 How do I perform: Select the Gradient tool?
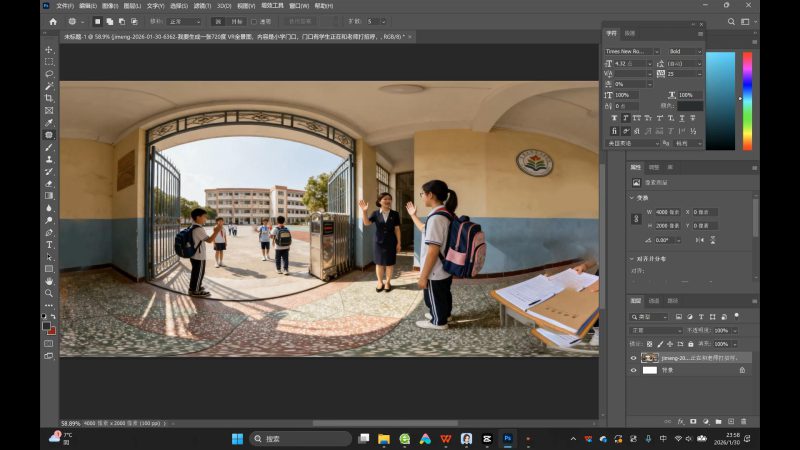click(x=49, y=195)
